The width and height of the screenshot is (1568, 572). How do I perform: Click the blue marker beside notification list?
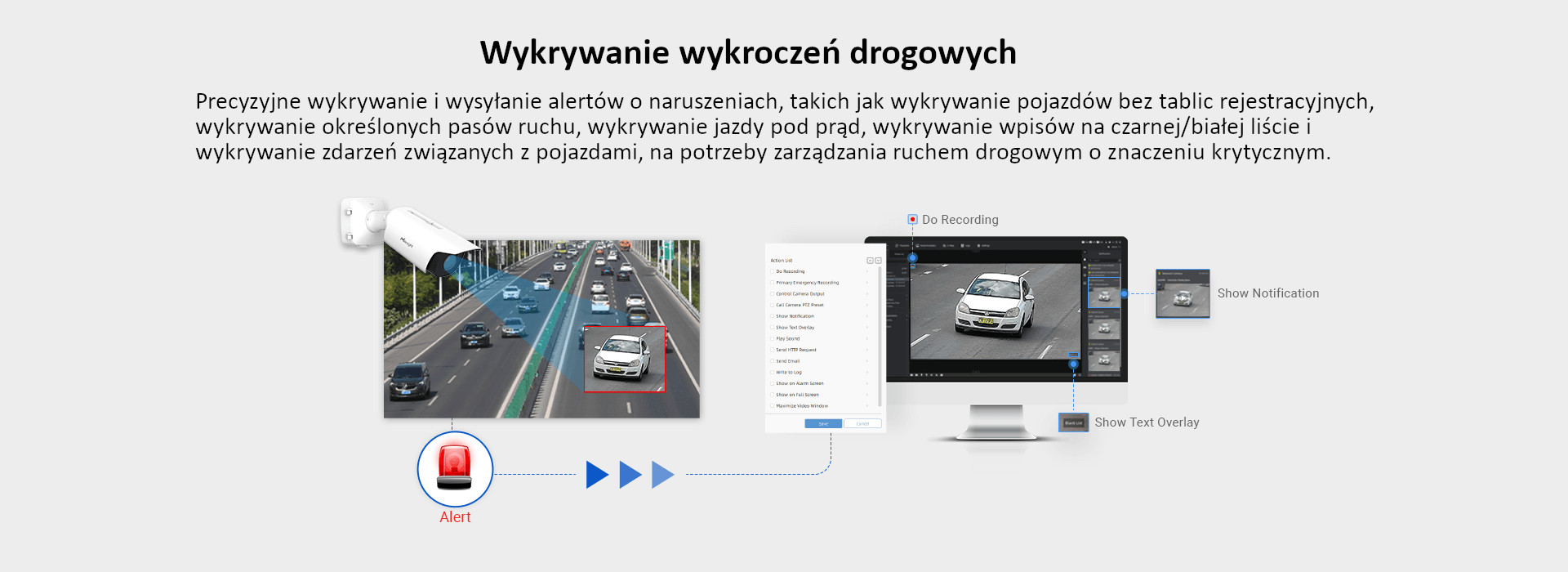pos(1124,293)
